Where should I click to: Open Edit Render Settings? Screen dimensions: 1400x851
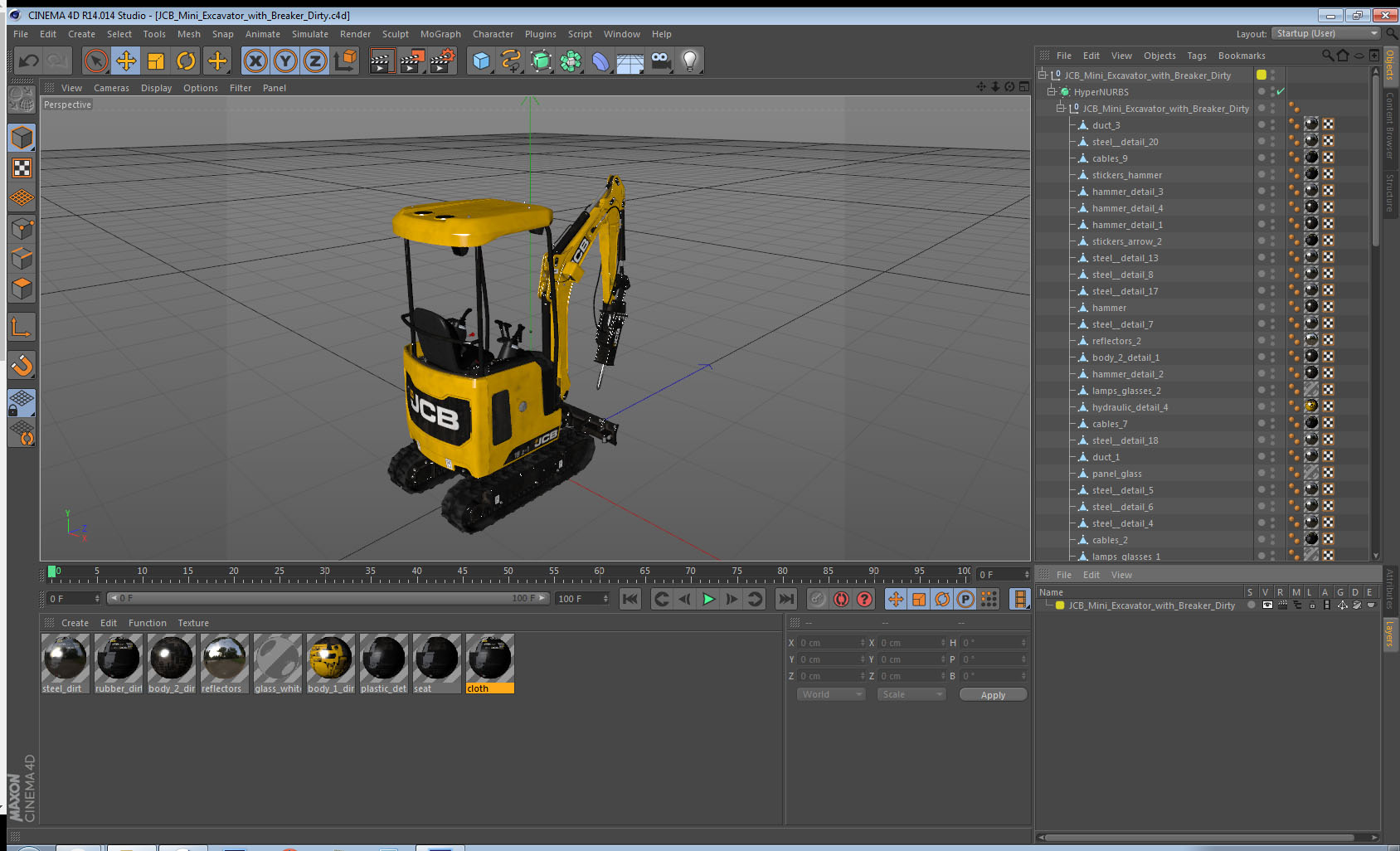click(x=442, y=61)
